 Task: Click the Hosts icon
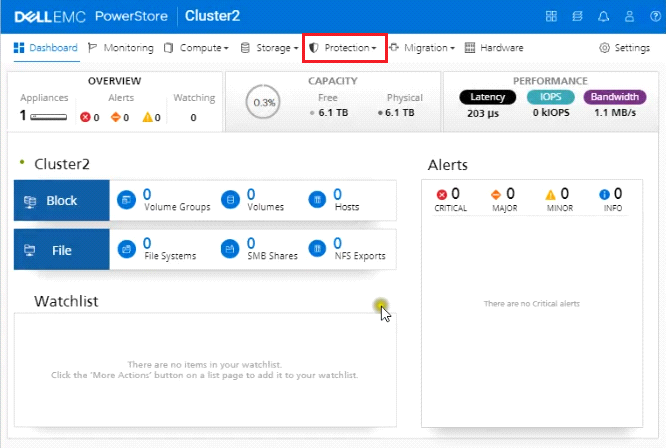(x=317, y=200)
